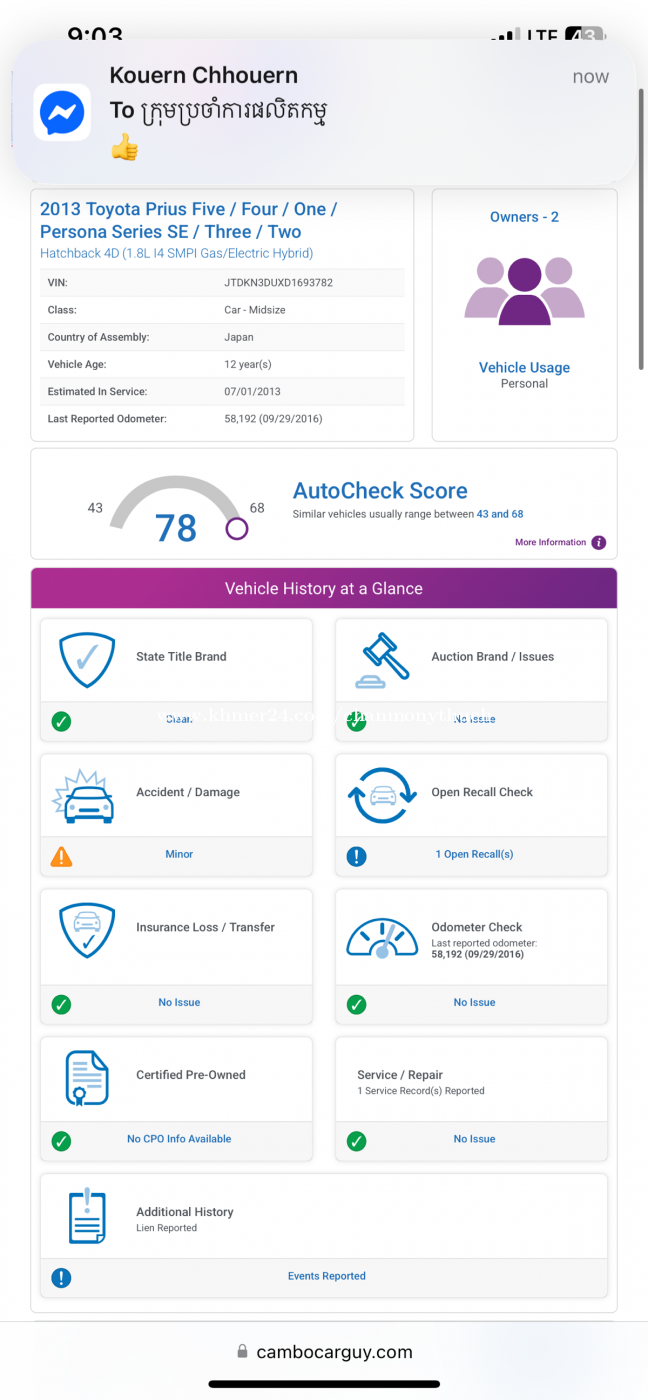Click the Owners - 2 heading
Screen dimensions: 648x1400
point(524,217)
